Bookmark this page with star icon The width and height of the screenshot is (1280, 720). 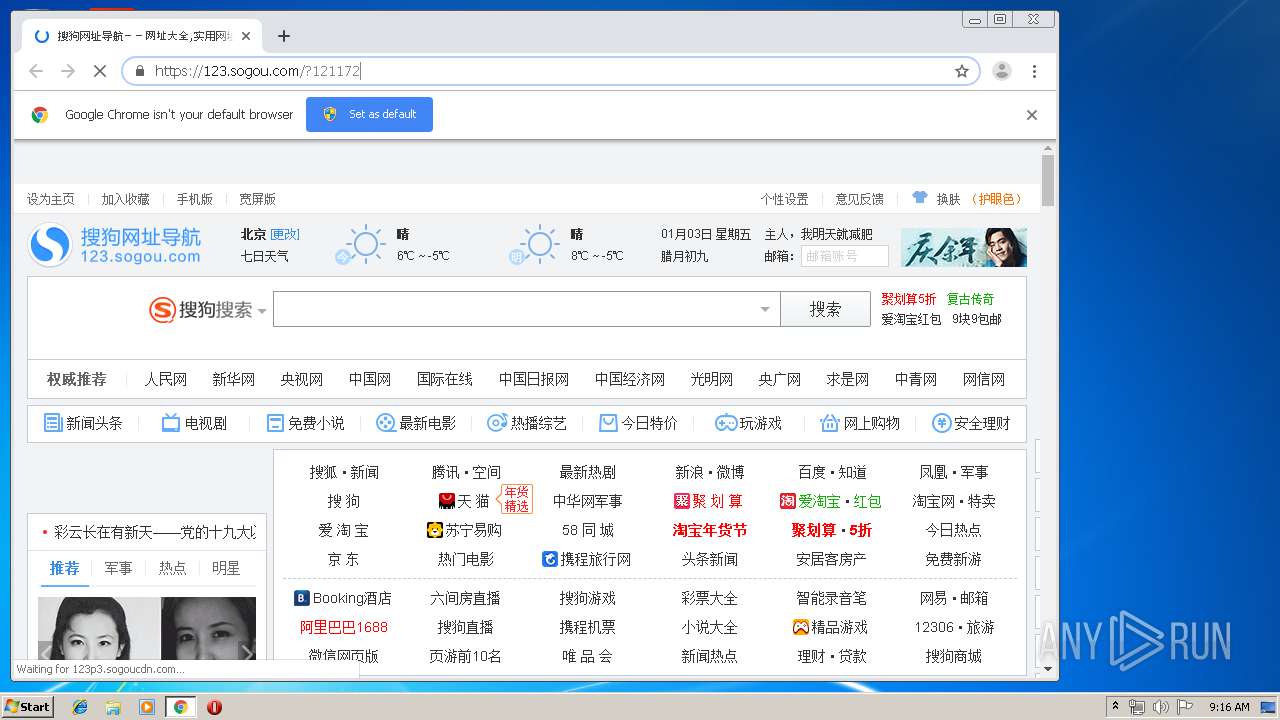962,71
